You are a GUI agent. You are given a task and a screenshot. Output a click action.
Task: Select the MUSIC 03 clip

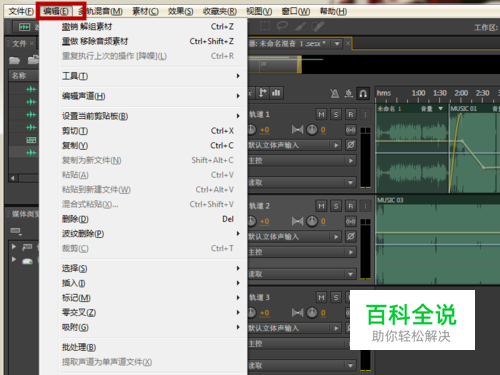tap(438, 240)
